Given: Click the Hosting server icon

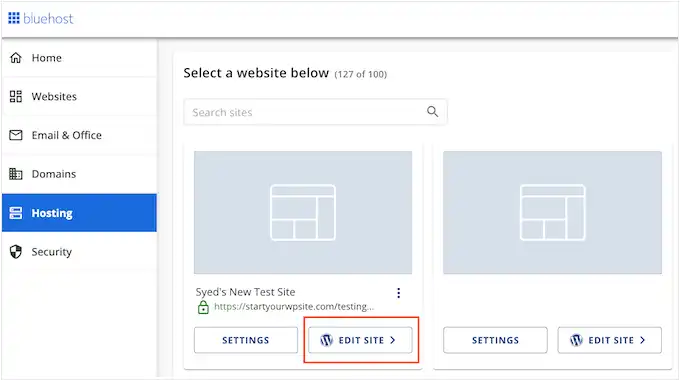Looking at the screenshot, I should point(16,213).
